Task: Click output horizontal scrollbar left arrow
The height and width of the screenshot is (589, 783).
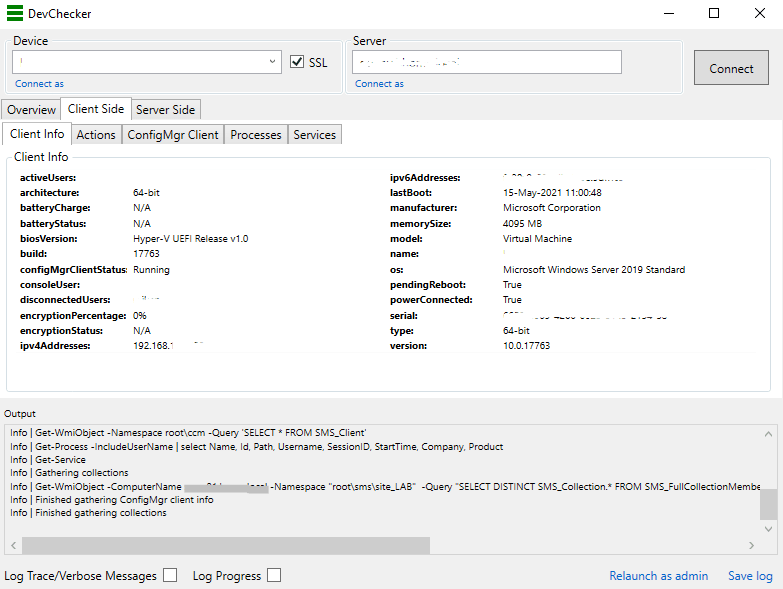Action: coord(13,546)
